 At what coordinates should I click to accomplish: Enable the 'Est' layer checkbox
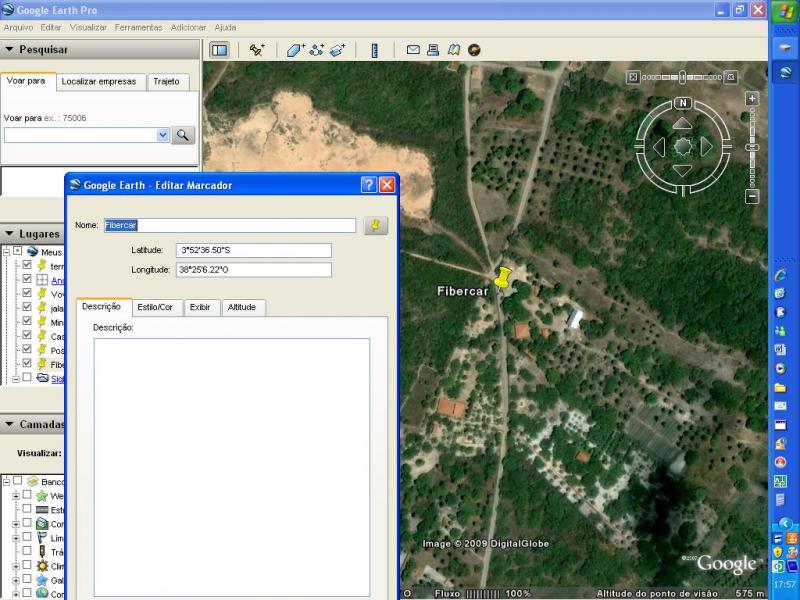tap(27, 509)
